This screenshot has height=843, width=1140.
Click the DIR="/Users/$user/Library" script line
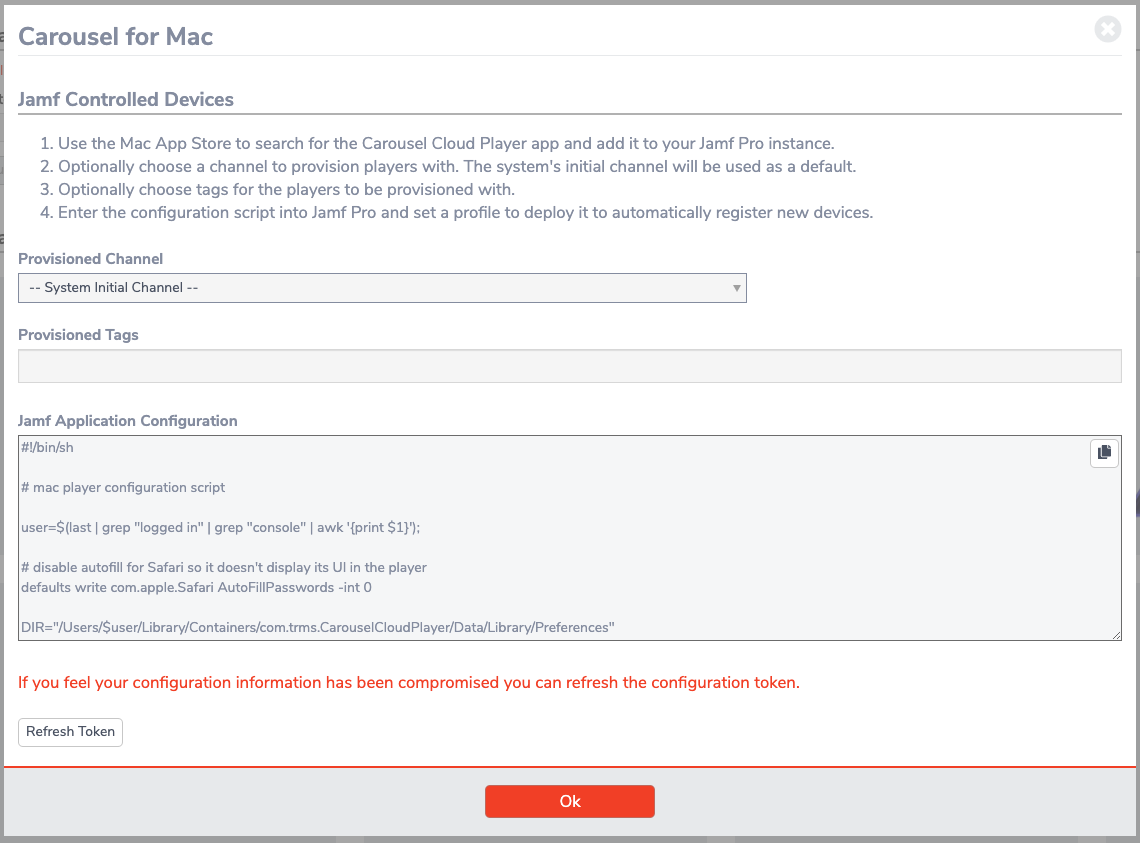click(318, 627)
